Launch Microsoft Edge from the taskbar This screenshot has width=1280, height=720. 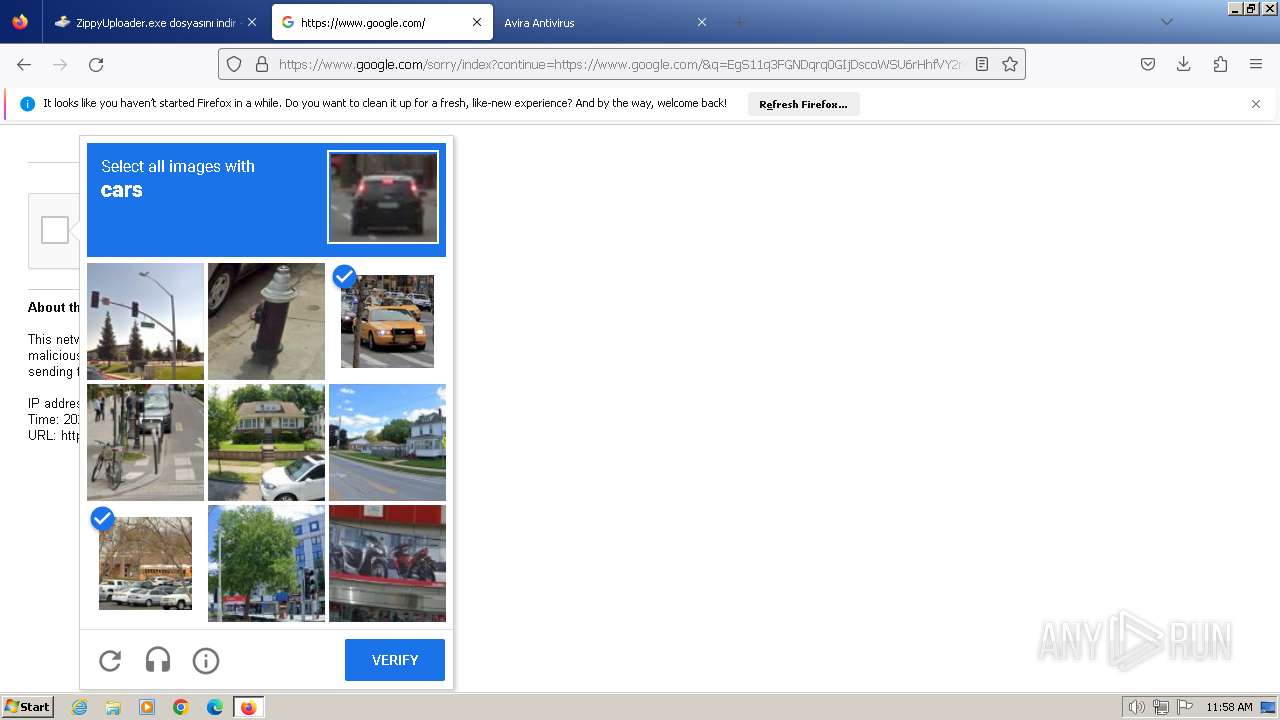(x=215, y=707)
